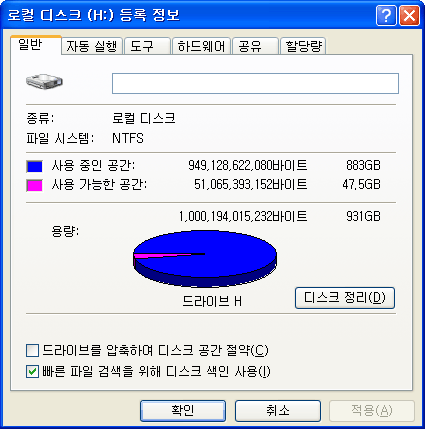Confirm with the 확인 button

pos(183,411)
